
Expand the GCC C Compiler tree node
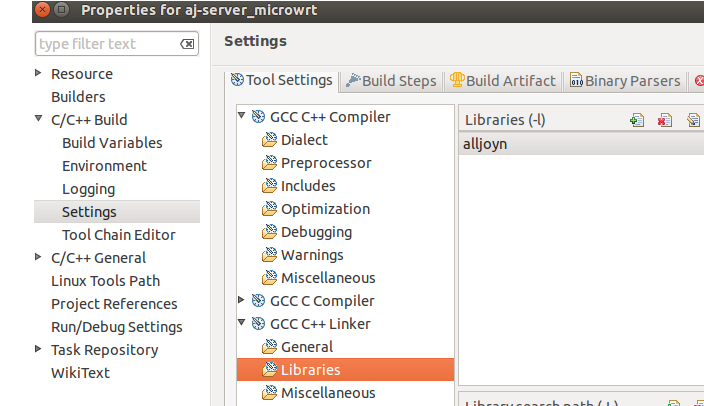(x=241, y=300)
